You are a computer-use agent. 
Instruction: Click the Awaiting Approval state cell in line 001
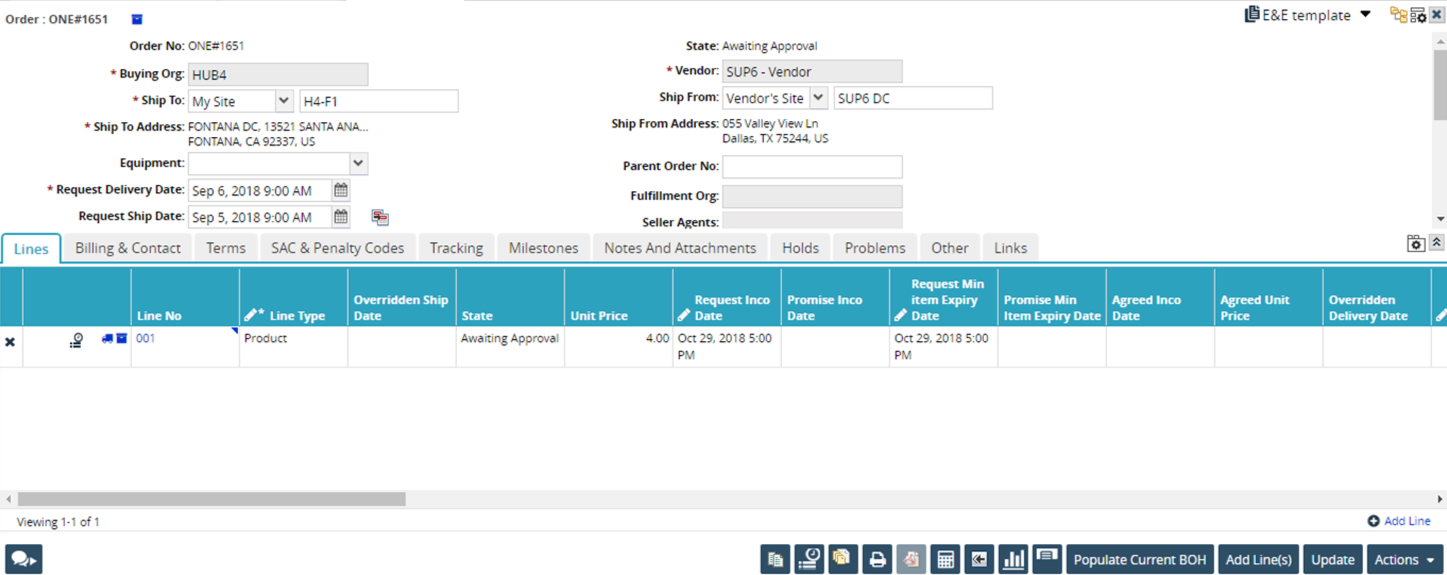[510, 347]
